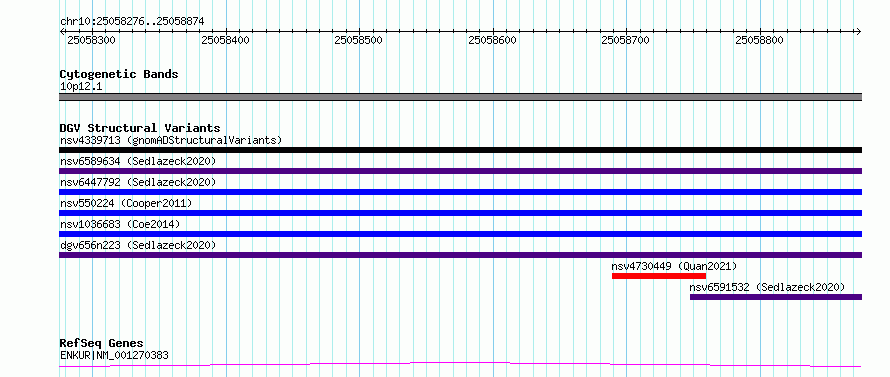890x377 pixels.
Task: Click the DGV Structural Variants track title
Action: pyautogui.click(x=140, y=128)
